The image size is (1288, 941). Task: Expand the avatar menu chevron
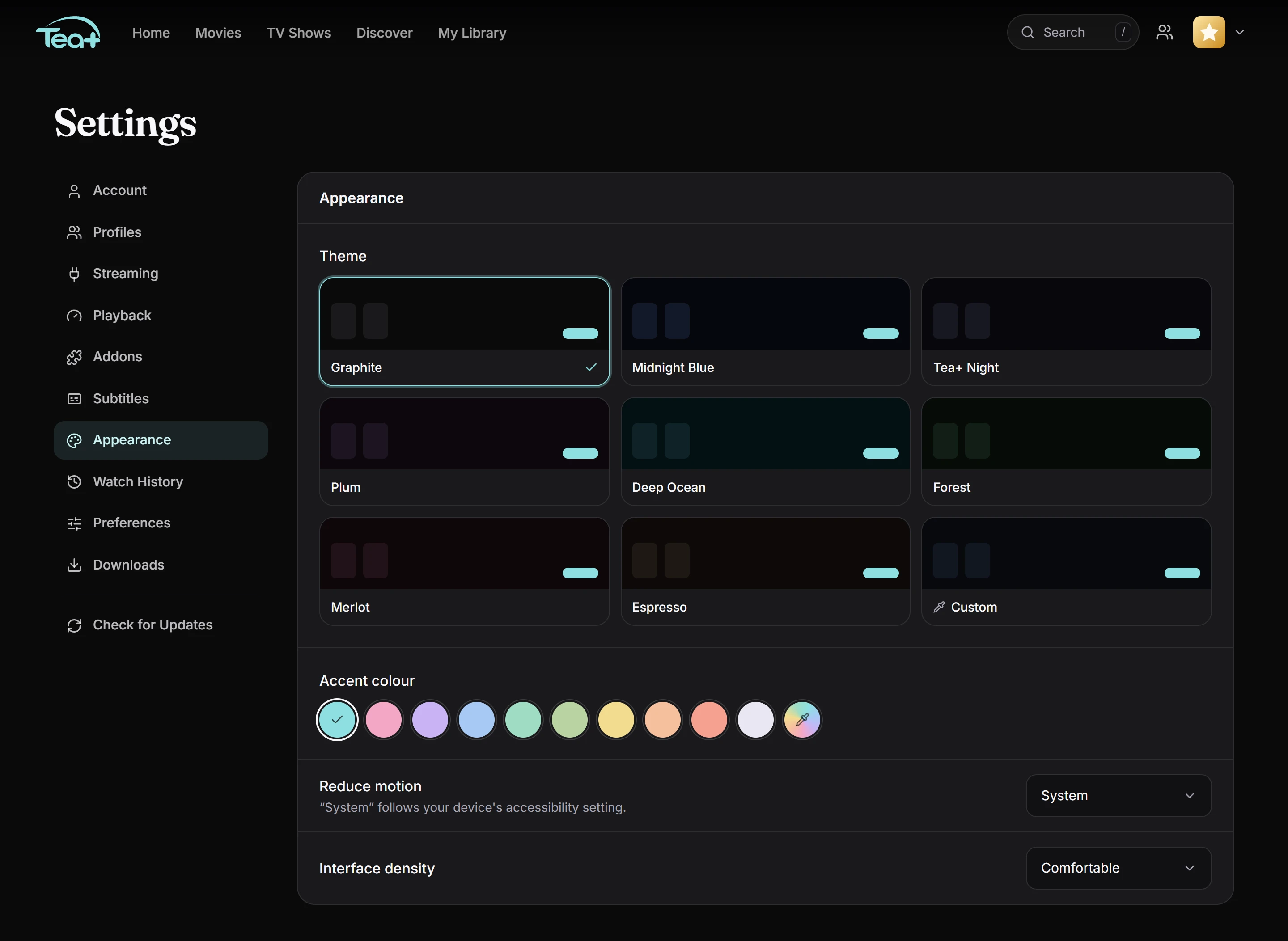[x=1240, y=33]
